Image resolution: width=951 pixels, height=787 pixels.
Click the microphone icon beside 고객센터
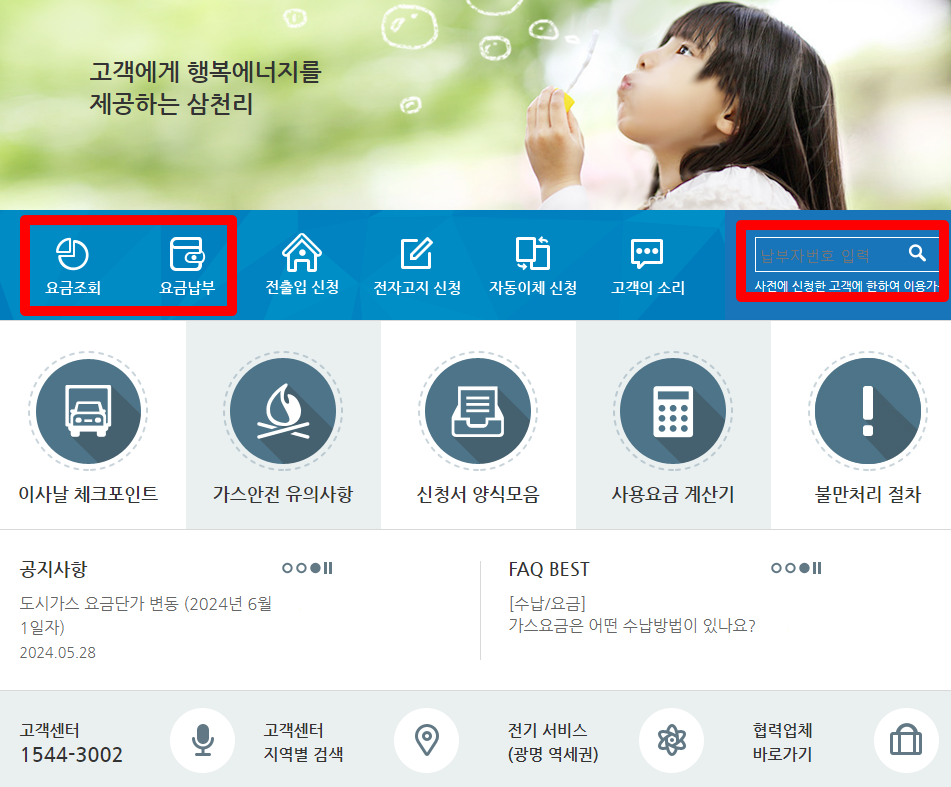pos(202,741)
